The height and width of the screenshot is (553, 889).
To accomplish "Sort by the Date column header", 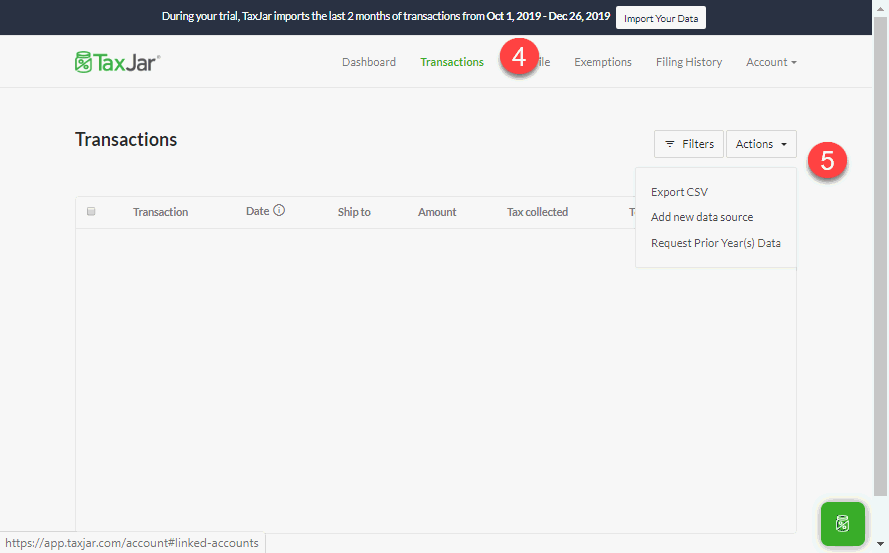I will pos(257,211).
